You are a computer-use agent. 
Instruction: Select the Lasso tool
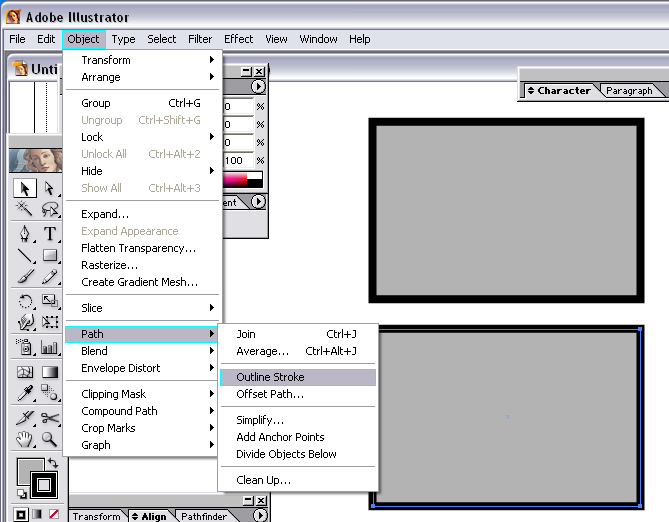(50, 209)
